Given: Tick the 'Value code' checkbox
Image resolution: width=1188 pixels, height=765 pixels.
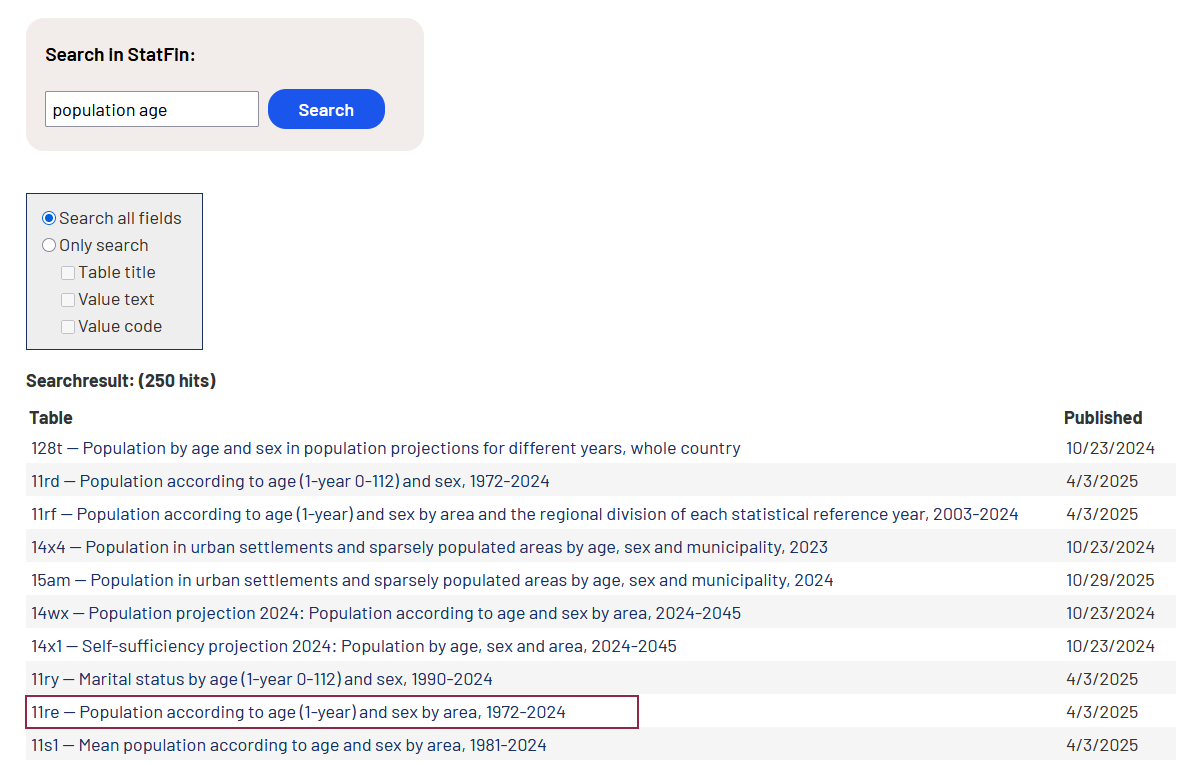Looking at the screenshot, I should click(x=68, y=326).
